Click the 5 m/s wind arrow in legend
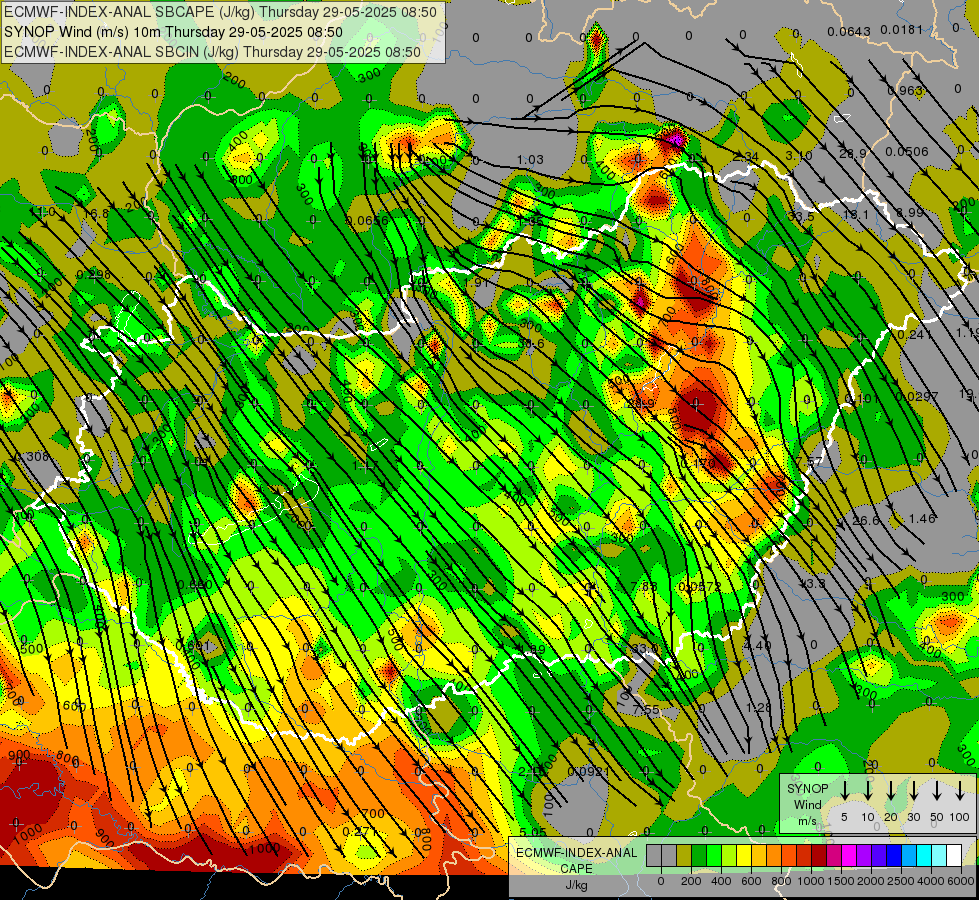 click(844, 790)
